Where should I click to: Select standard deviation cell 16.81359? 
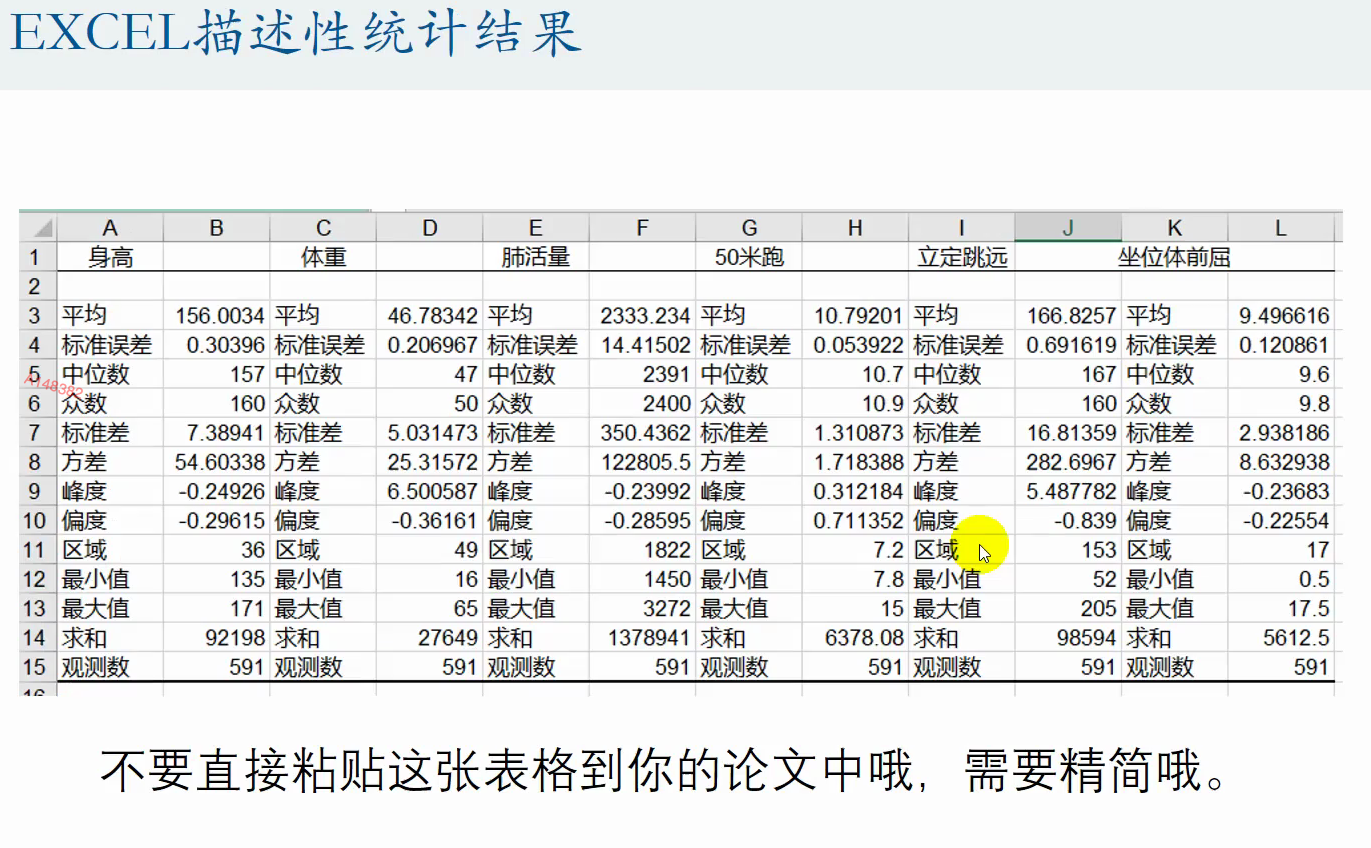pos(1068,433)
